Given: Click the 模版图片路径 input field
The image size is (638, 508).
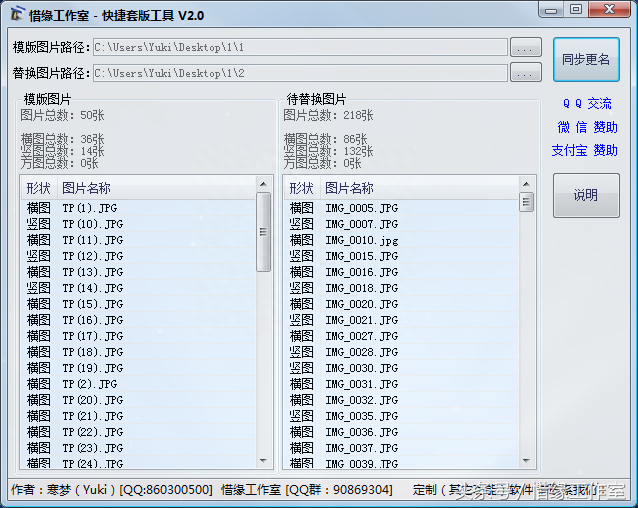Looking at the screenshot, I should click(x=300, y=47).
